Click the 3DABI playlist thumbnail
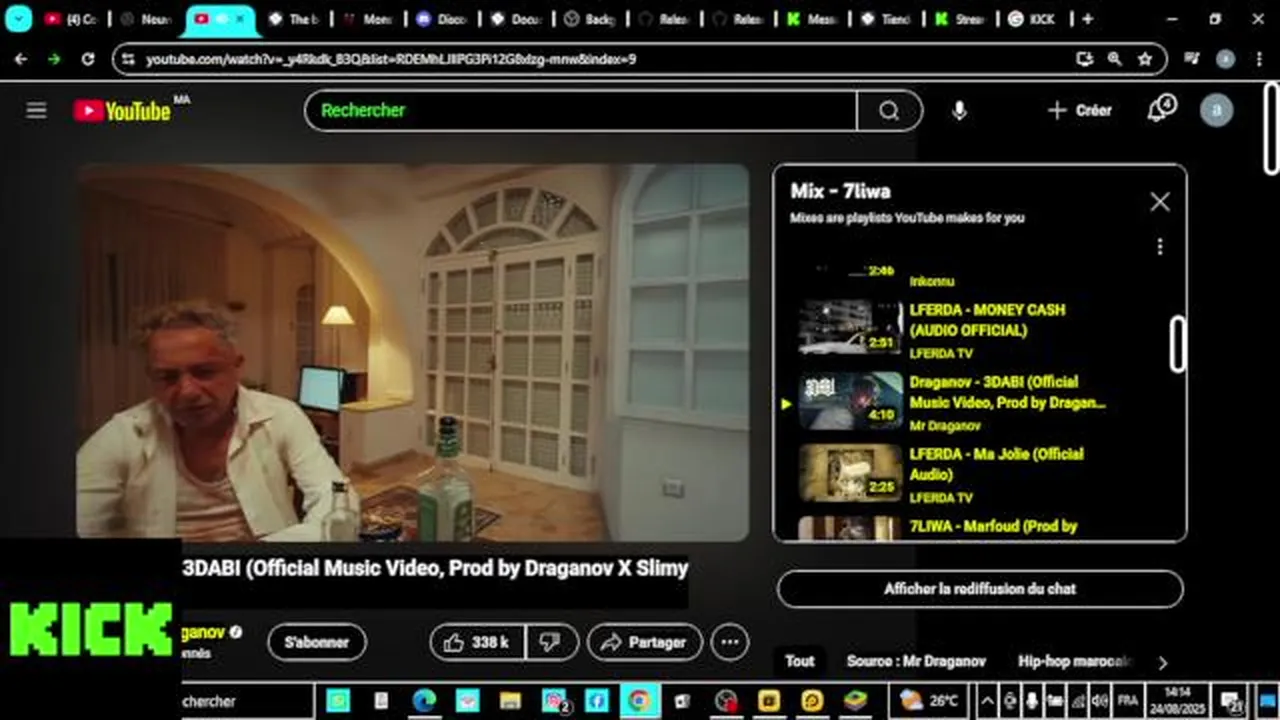 pyautogui.click(x=850, y=400)
